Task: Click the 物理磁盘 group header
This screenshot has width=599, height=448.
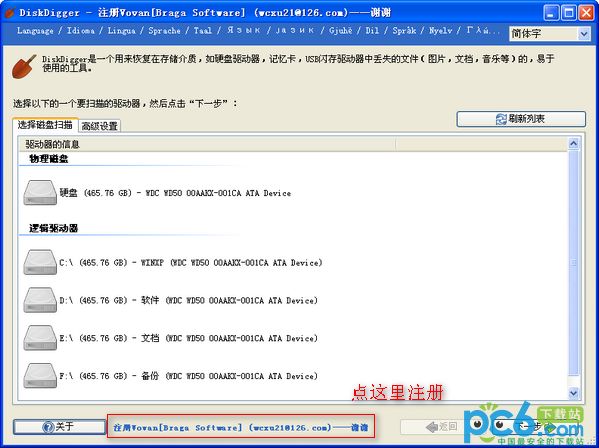Action: click(49, 159)
